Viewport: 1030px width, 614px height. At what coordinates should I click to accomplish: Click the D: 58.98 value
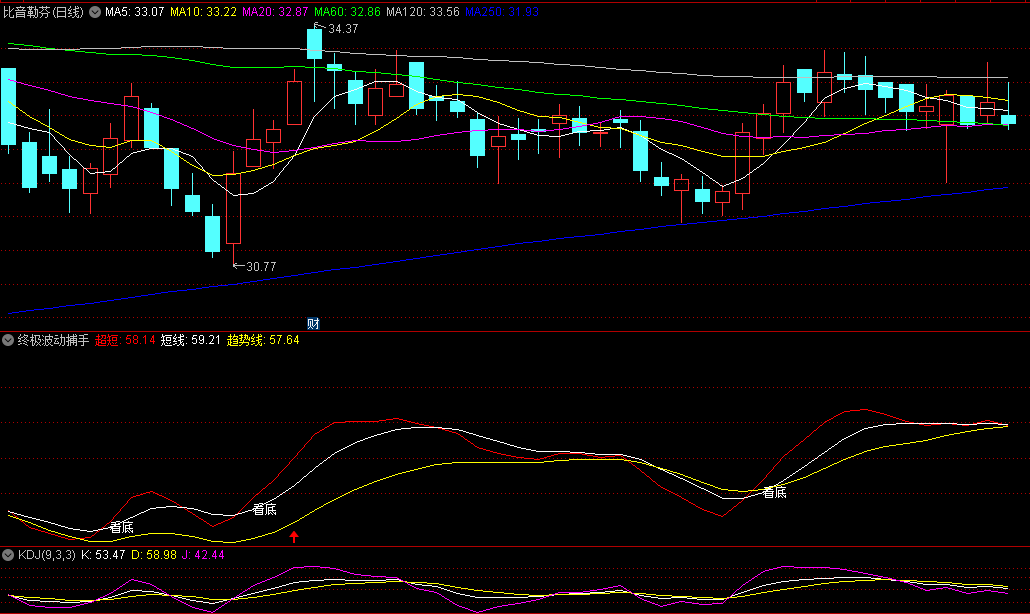pyautogui.click(x=154, y=555)
